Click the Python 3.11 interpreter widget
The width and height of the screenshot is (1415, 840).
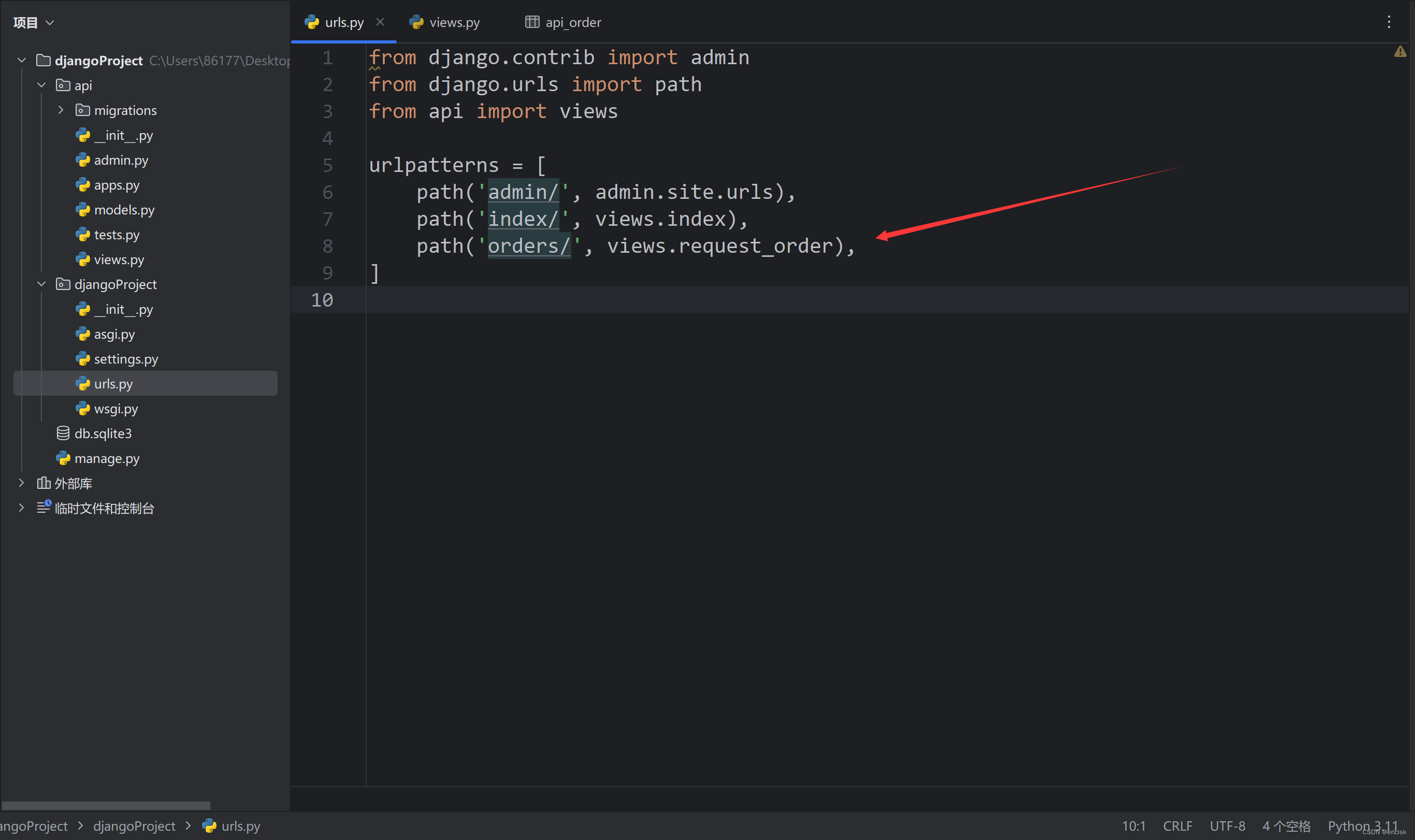[1362, 826]
